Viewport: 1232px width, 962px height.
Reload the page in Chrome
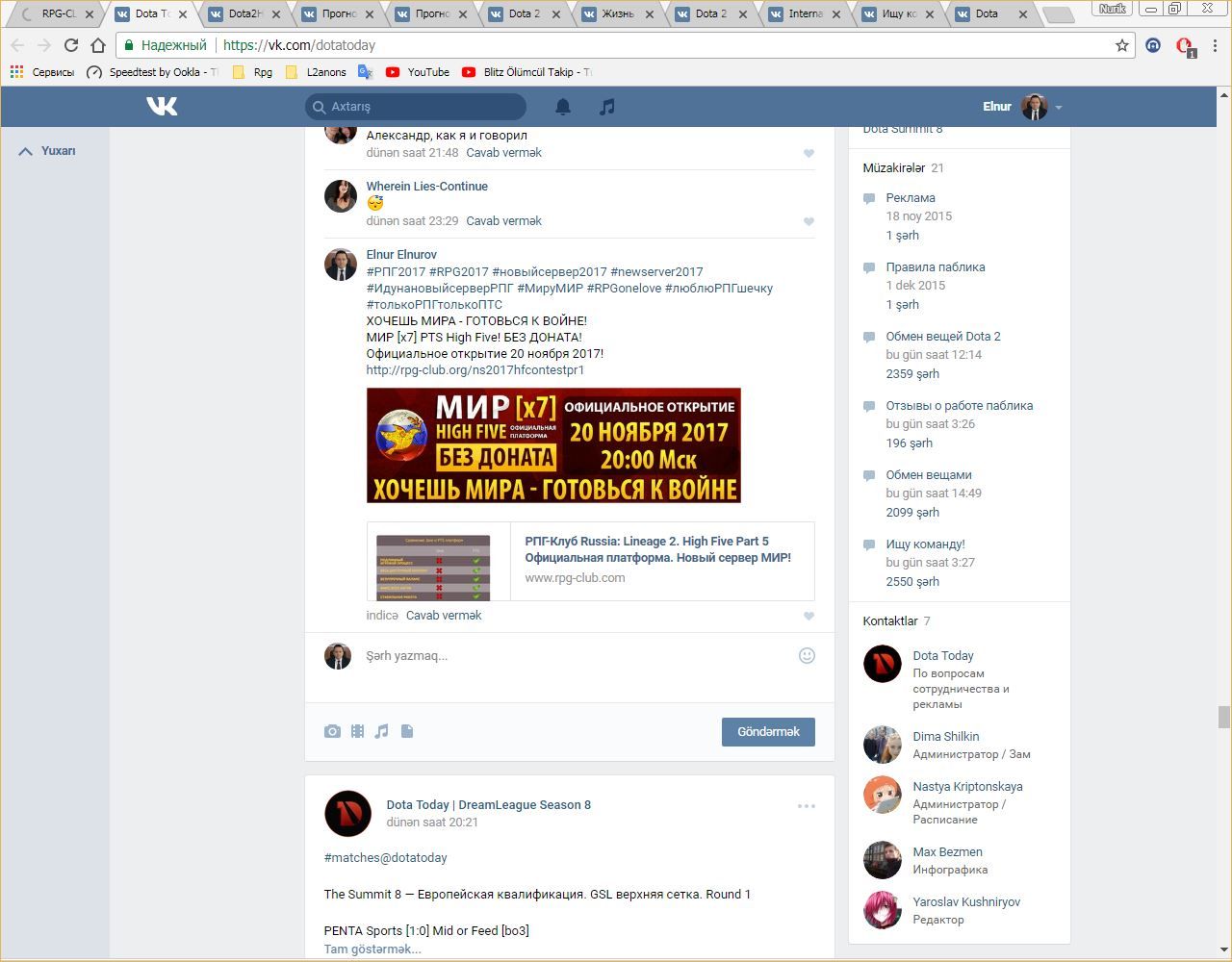[x=70, y=45]
